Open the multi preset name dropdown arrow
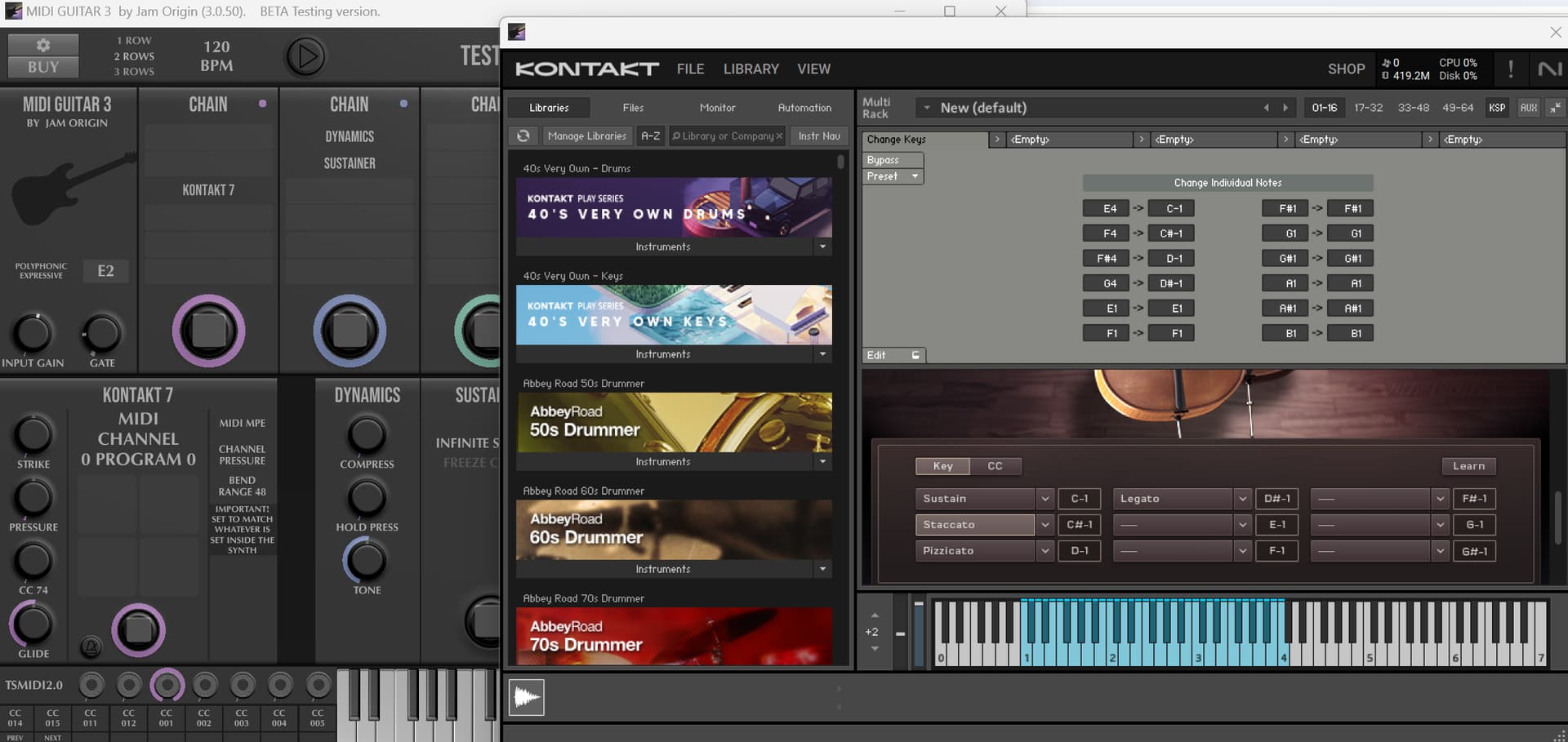 pyautogui.click(x=927, y=108)
